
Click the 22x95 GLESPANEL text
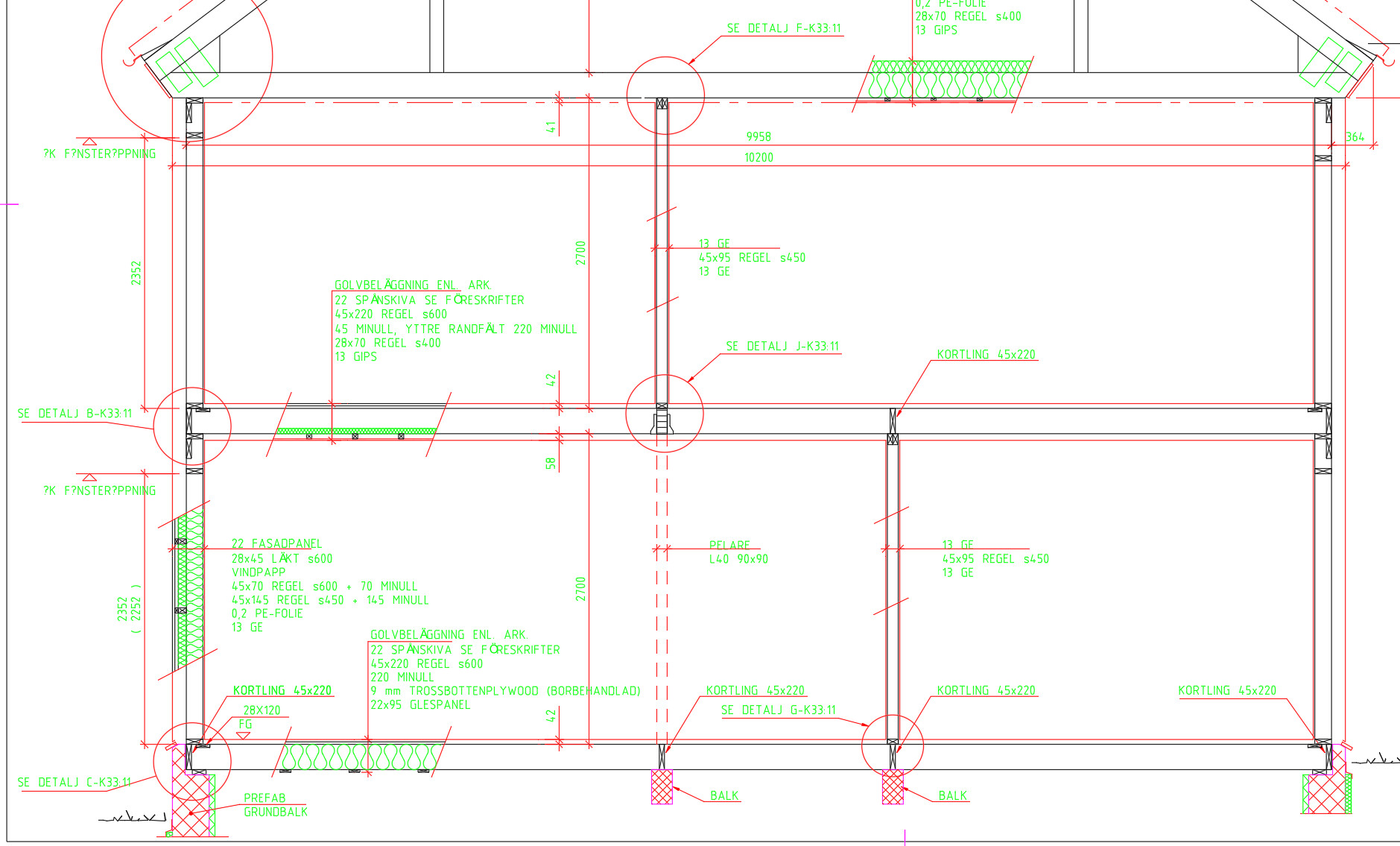point(420,705)
